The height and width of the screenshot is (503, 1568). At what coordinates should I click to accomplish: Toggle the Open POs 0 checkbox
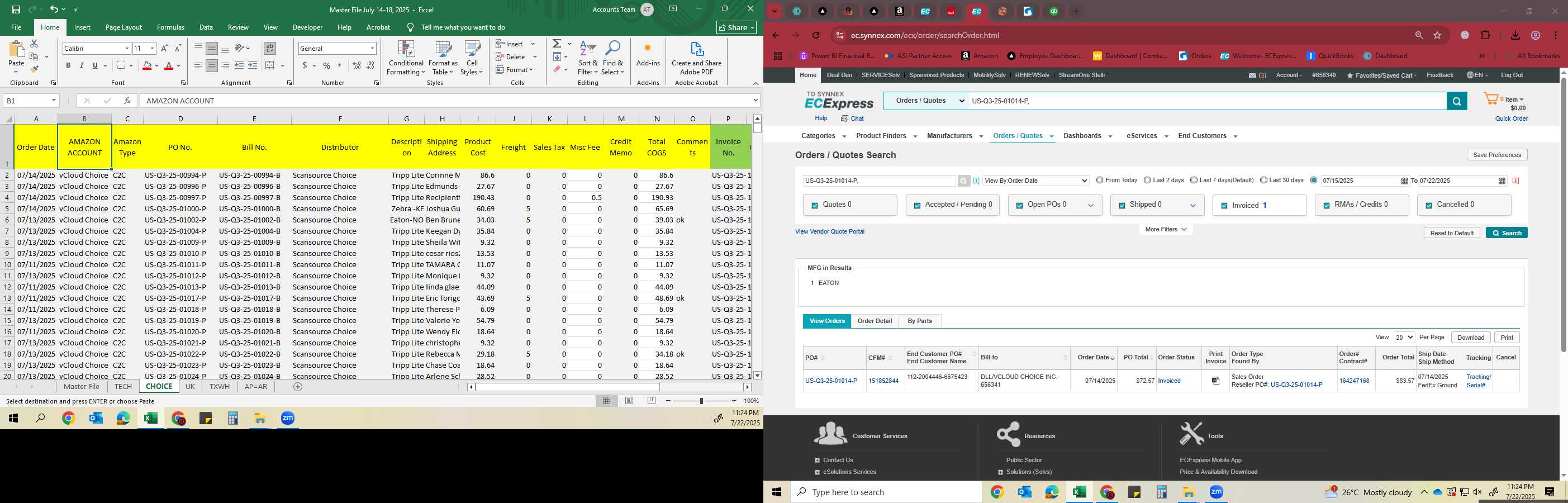tap(1019, 206)
